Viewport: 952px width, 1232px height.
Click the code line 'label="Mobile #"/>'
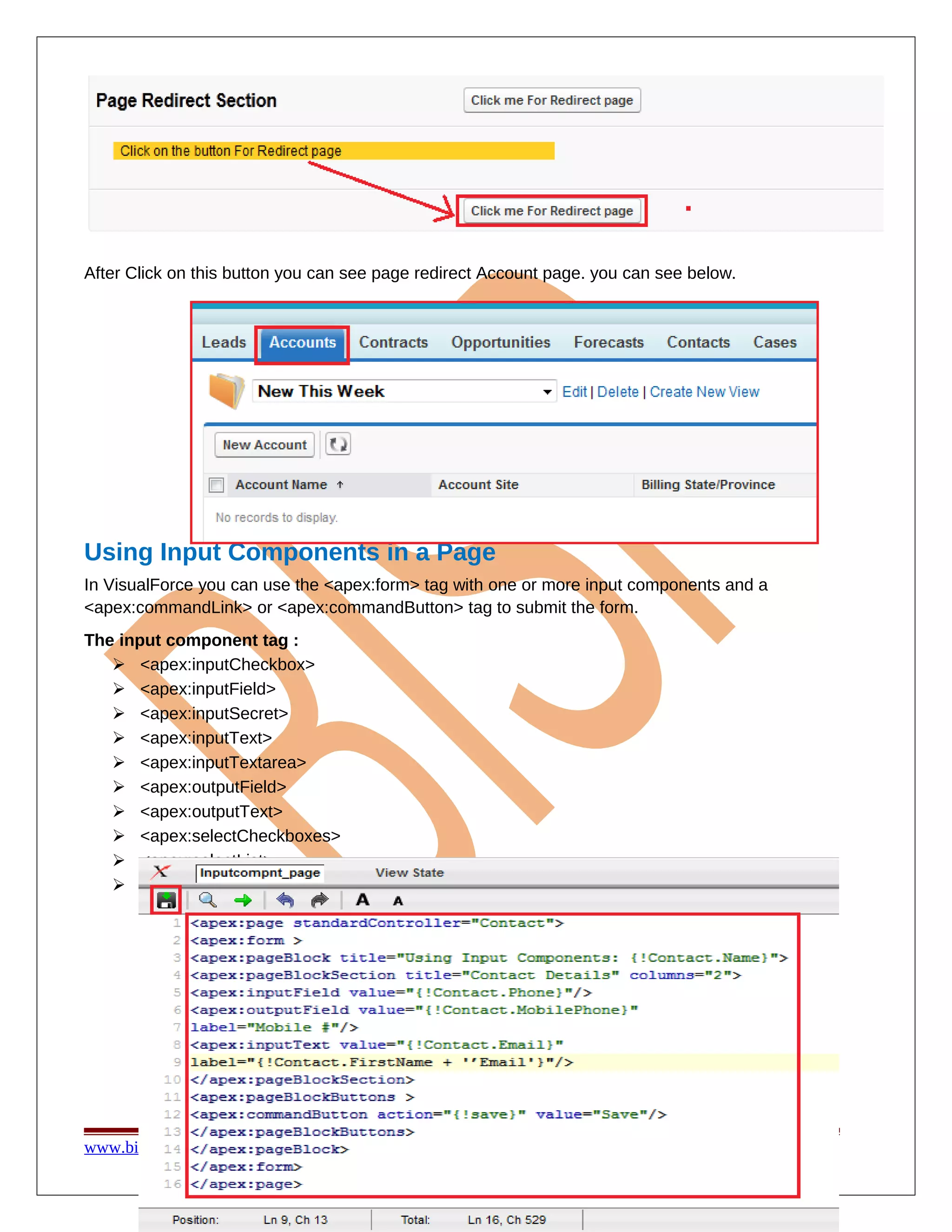point(274,1027)
